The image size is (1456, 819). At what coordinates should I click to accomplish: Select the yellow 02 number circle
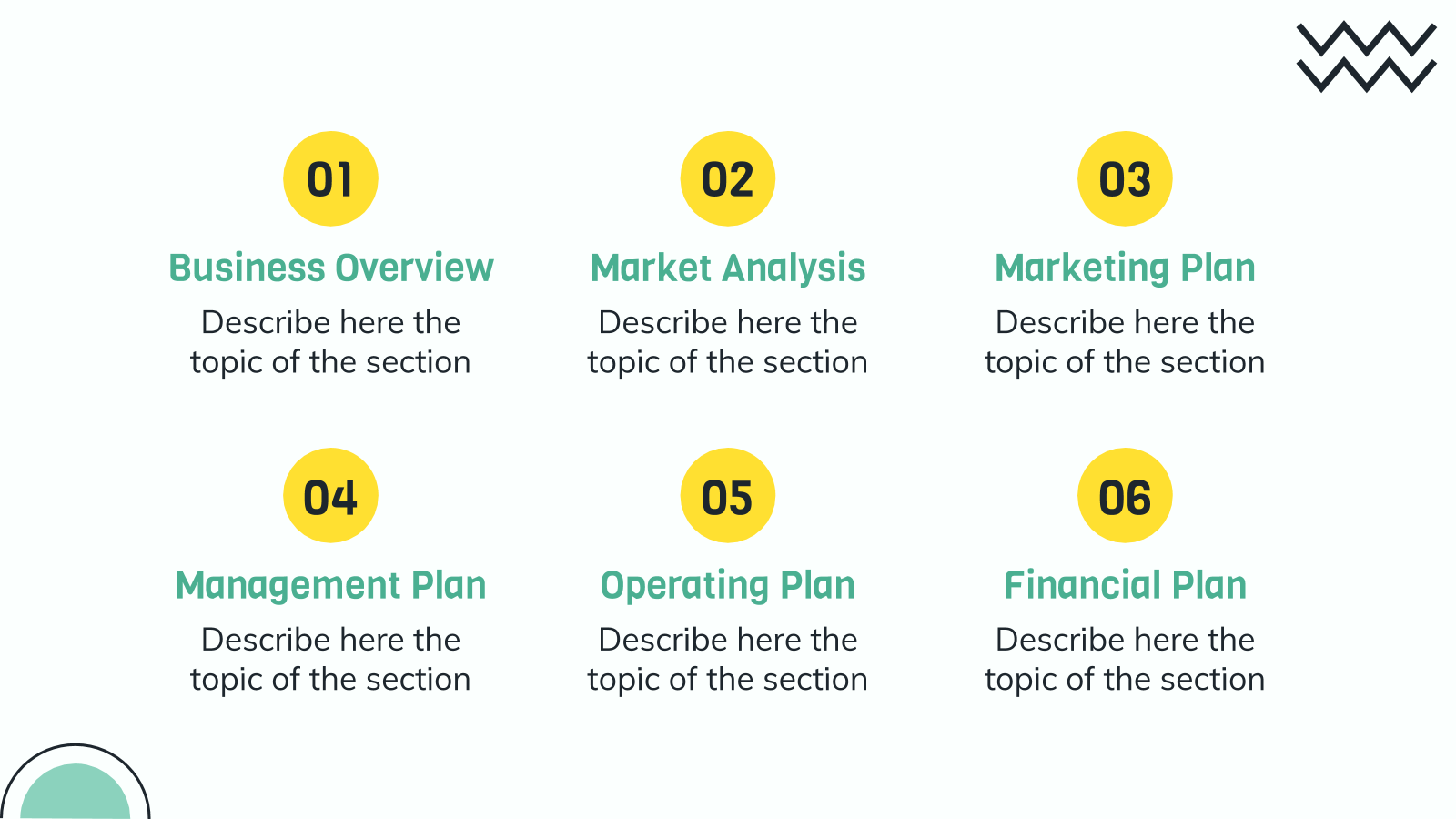(728, 178)
